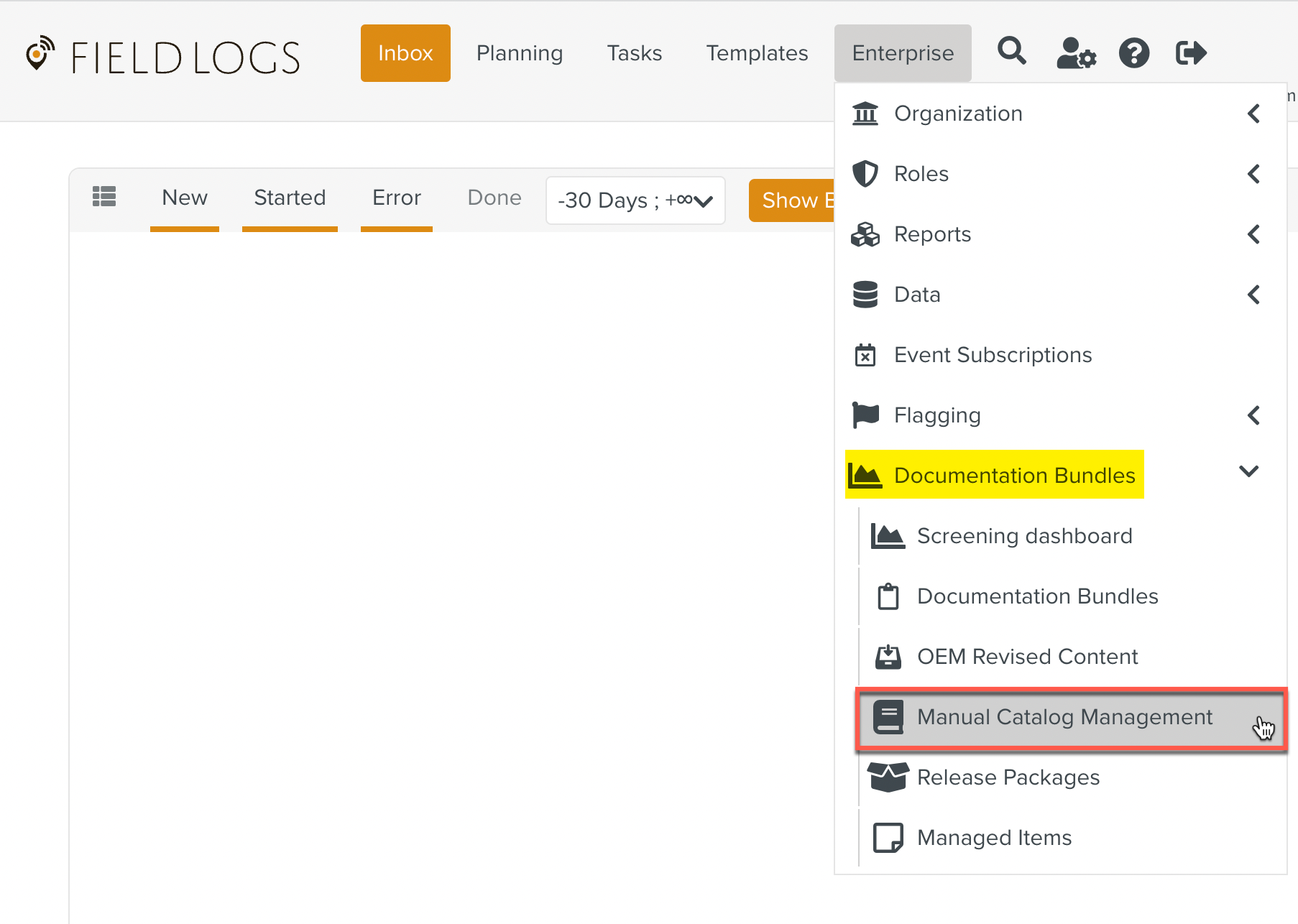Click the Inbox button

405,53
